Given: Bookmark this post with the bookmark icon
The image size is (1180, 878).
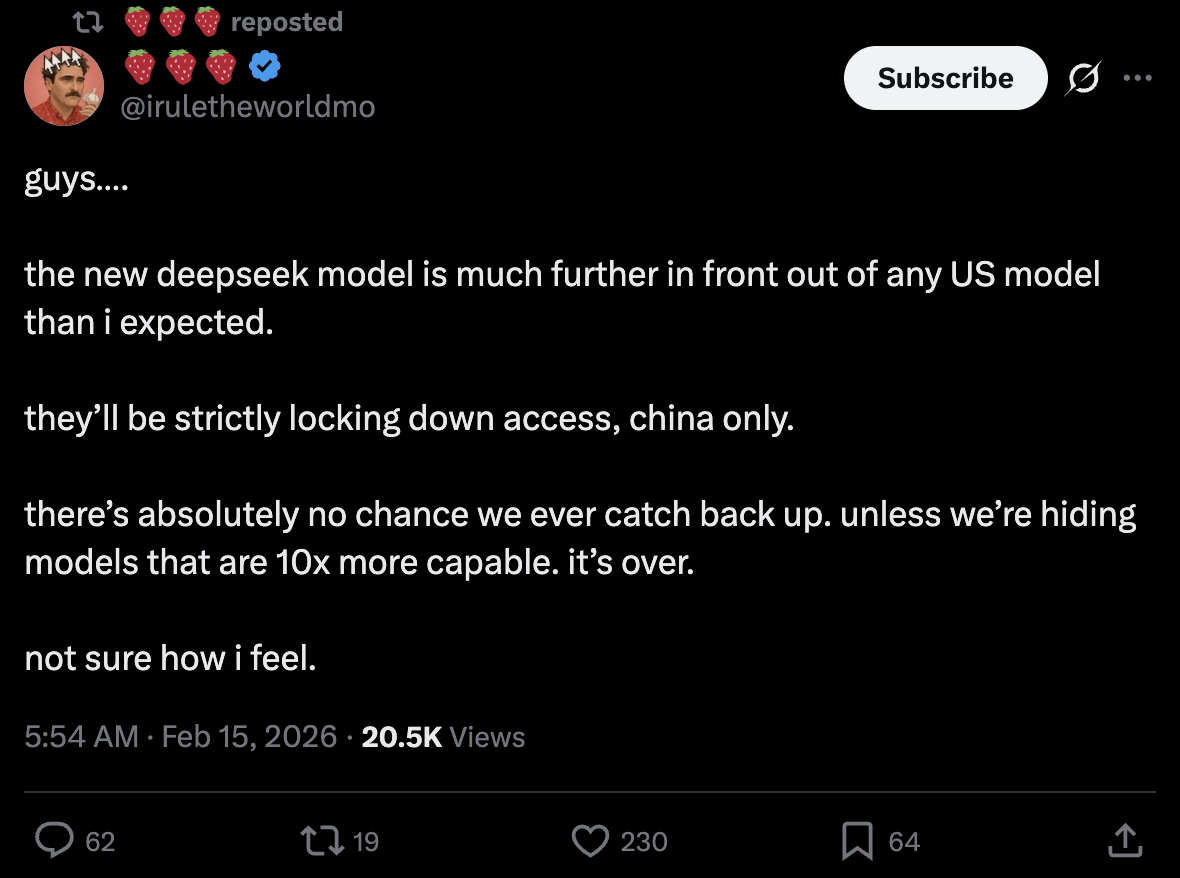Looking at the screenshot, I should [x=857, y=841].
